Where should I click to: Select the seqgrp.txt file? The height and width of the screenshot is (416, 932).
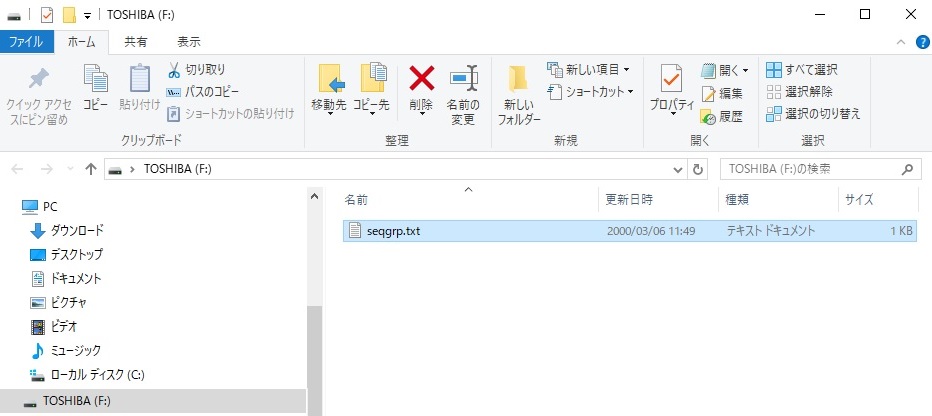630,231
